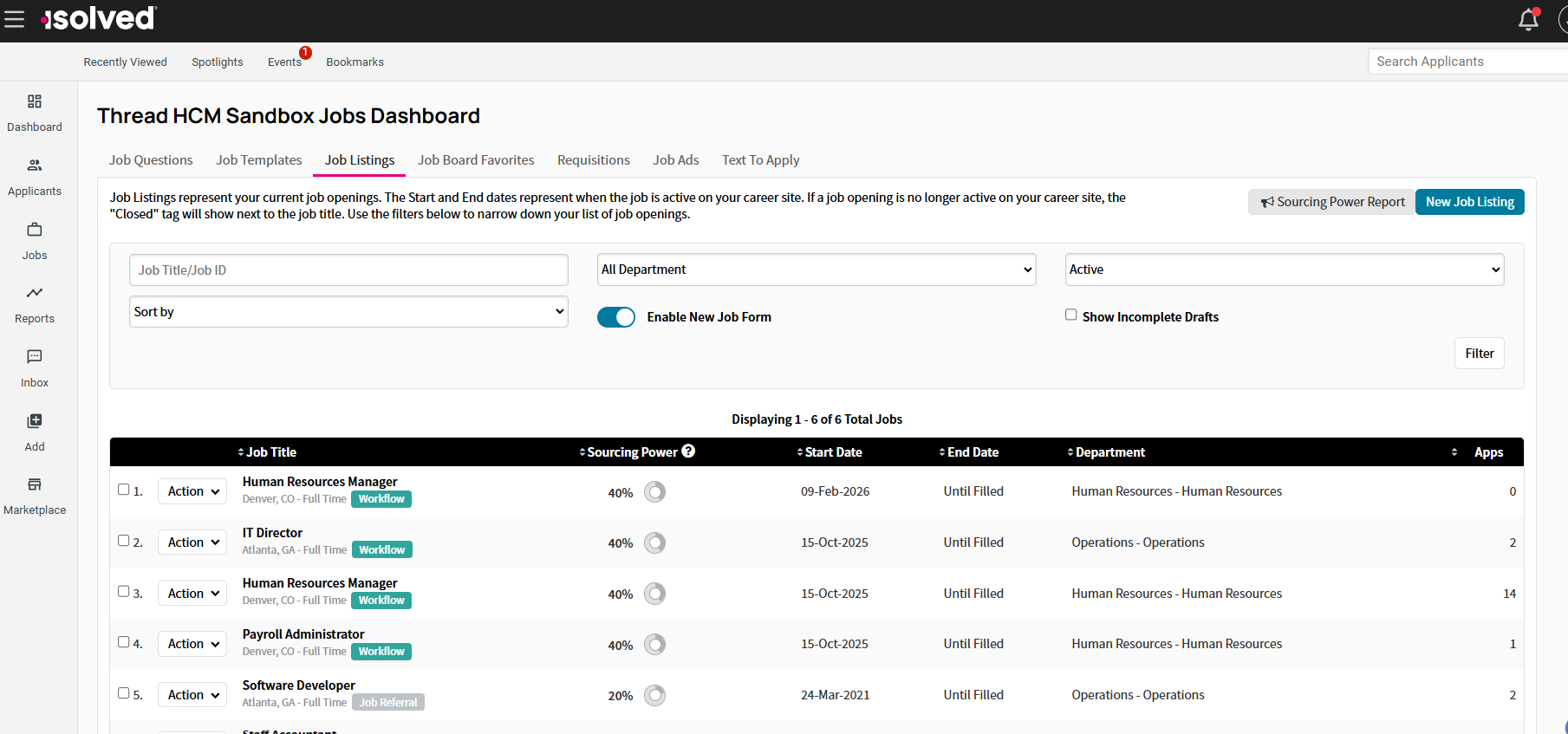Open Action dropdown for Payroll Administrator
Viewport: 1568px width, 734px height.
[192, 644]
